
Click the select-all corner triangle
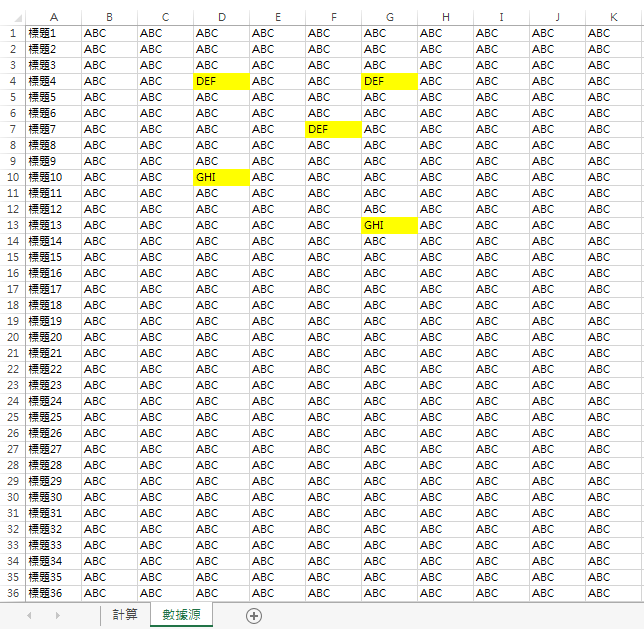point(18,18)
